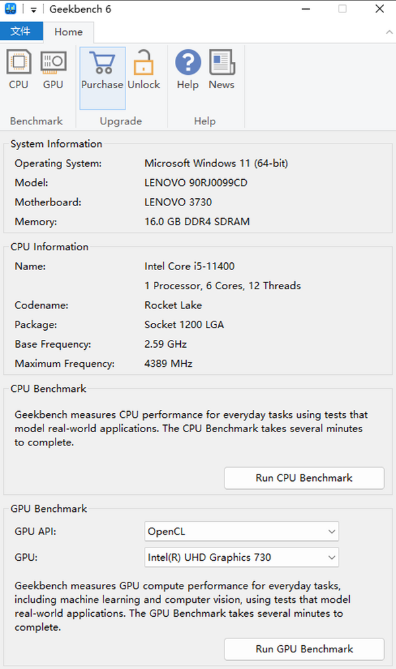396x669 pixels.
Task: Click the 16.0 GB DDR4 SDRAM value
Action: 197,221
